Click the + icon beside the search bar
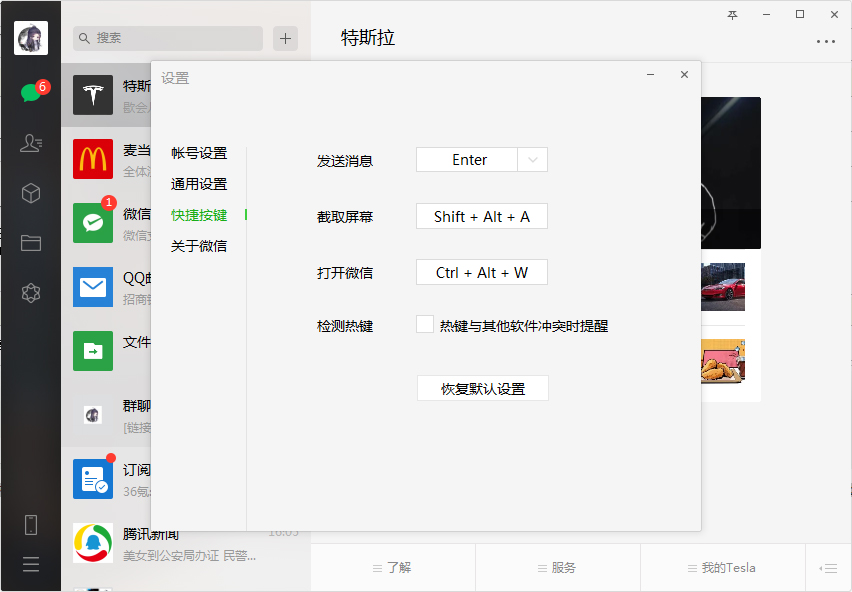This screenshot has height=592, width=852. tap(285, 38)
